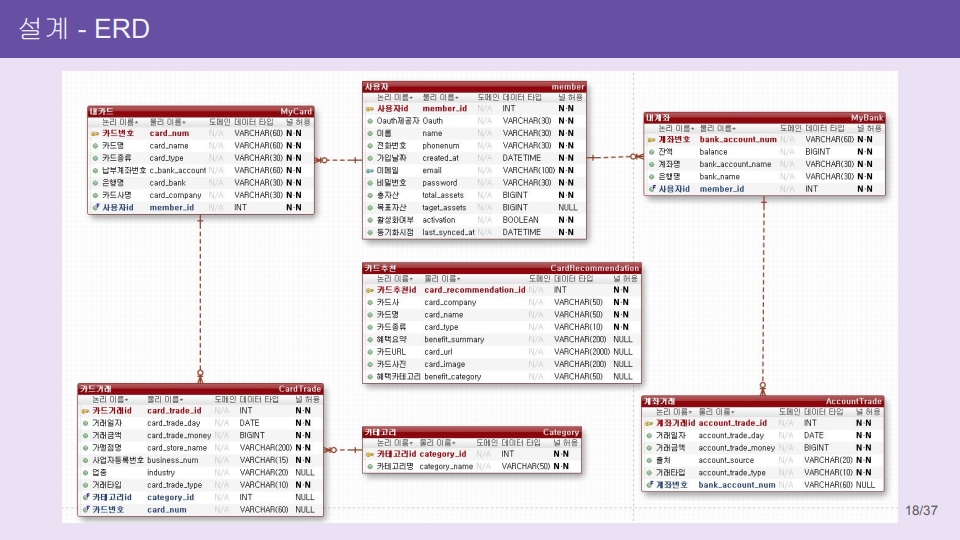Click the green bullet beside benefit_summary row
This screenshot has height=540, width=960.
tap(370, 340)
